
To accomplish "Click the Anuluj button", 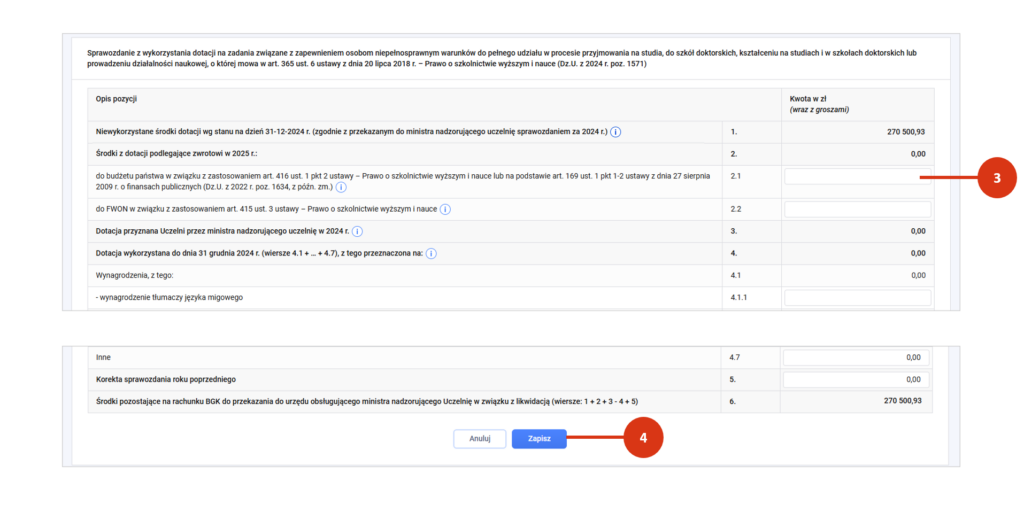I will tap(480, 438).
